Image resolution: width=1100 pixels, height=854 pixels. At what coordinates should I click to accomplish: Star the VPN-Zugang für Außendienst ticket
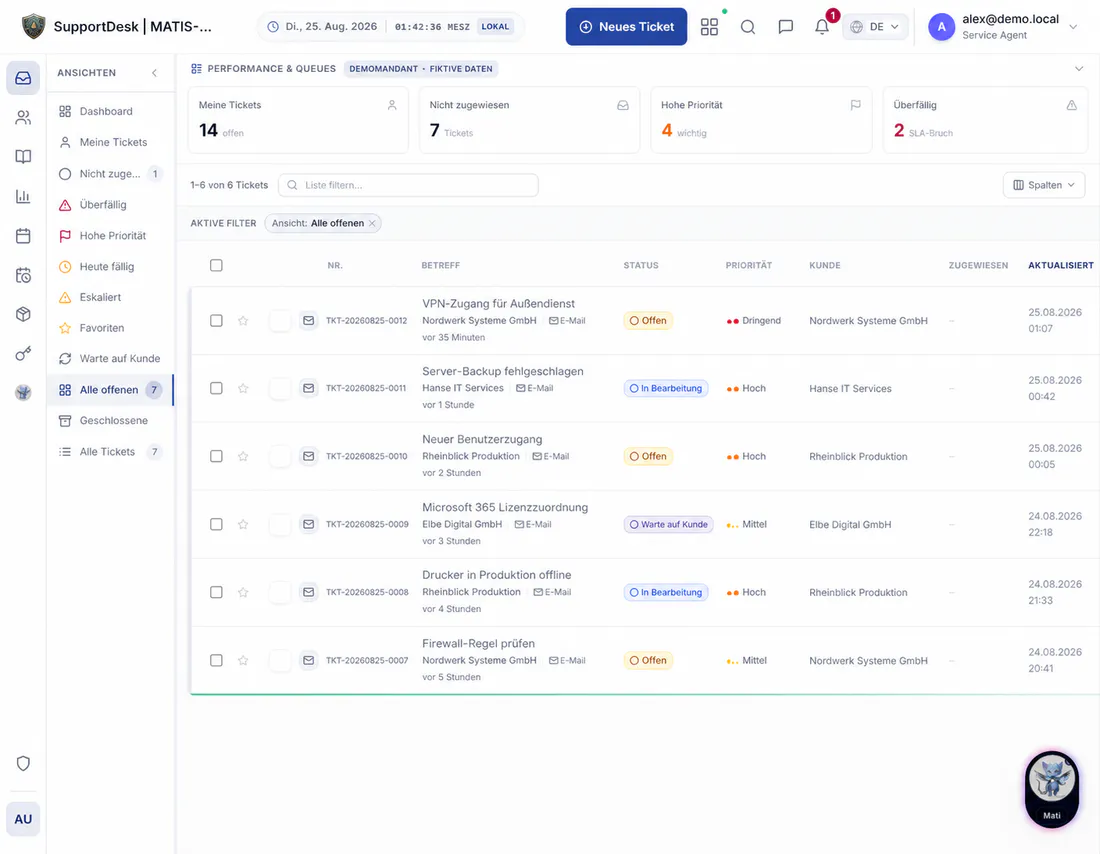[243, 321]
